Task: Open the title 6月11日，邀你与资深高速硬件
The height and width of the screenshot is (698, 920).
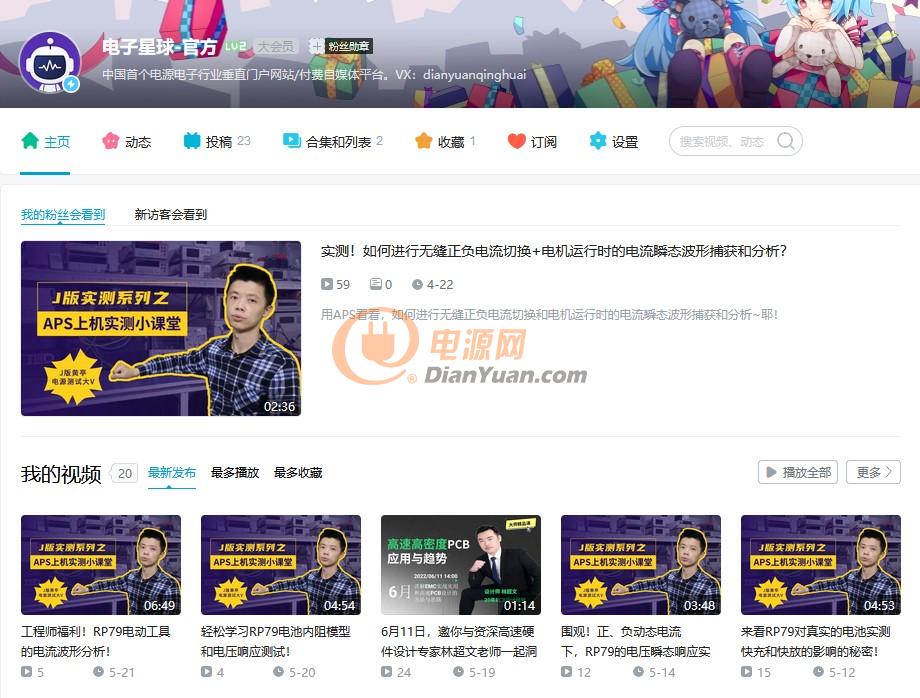Action: tap(459, 641)
